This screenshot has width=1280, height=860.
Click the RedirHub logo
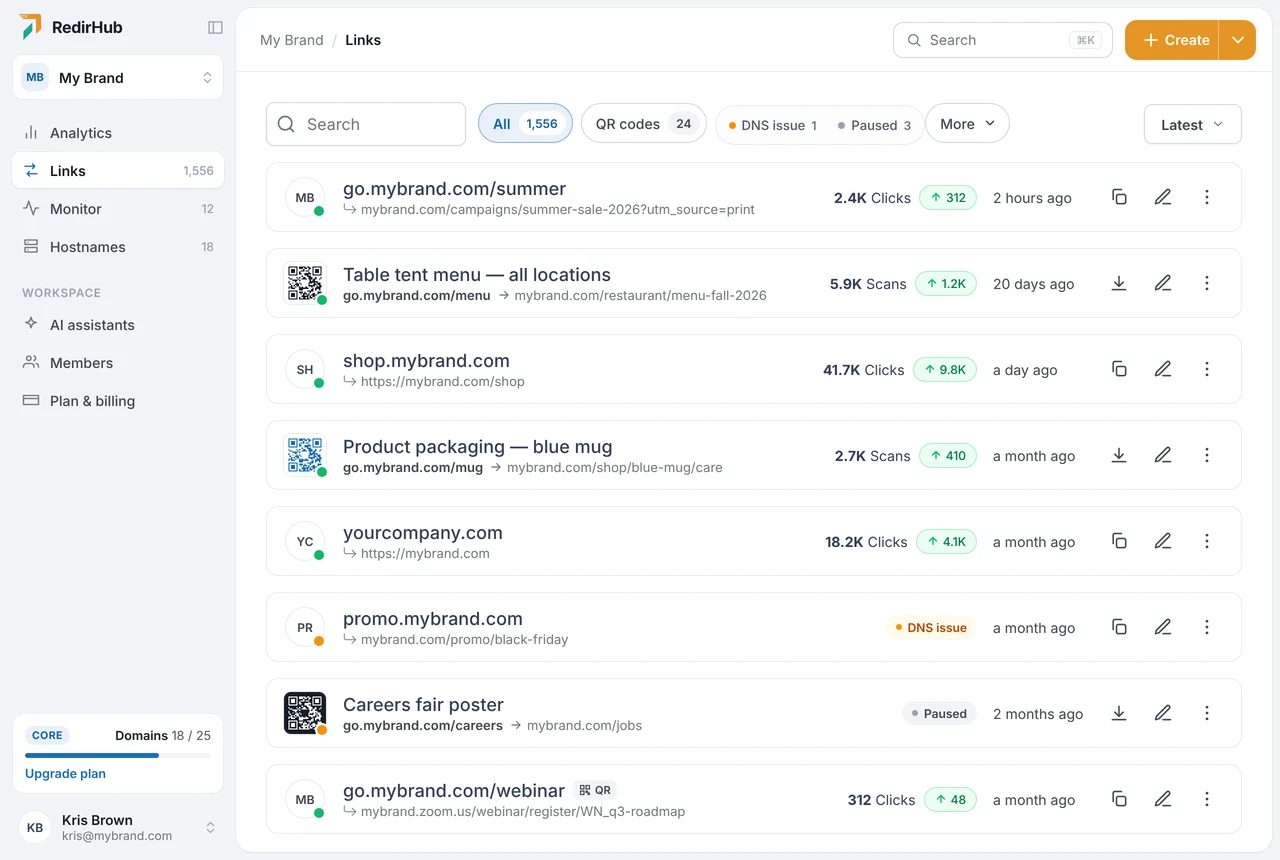[x=71, y=27]
